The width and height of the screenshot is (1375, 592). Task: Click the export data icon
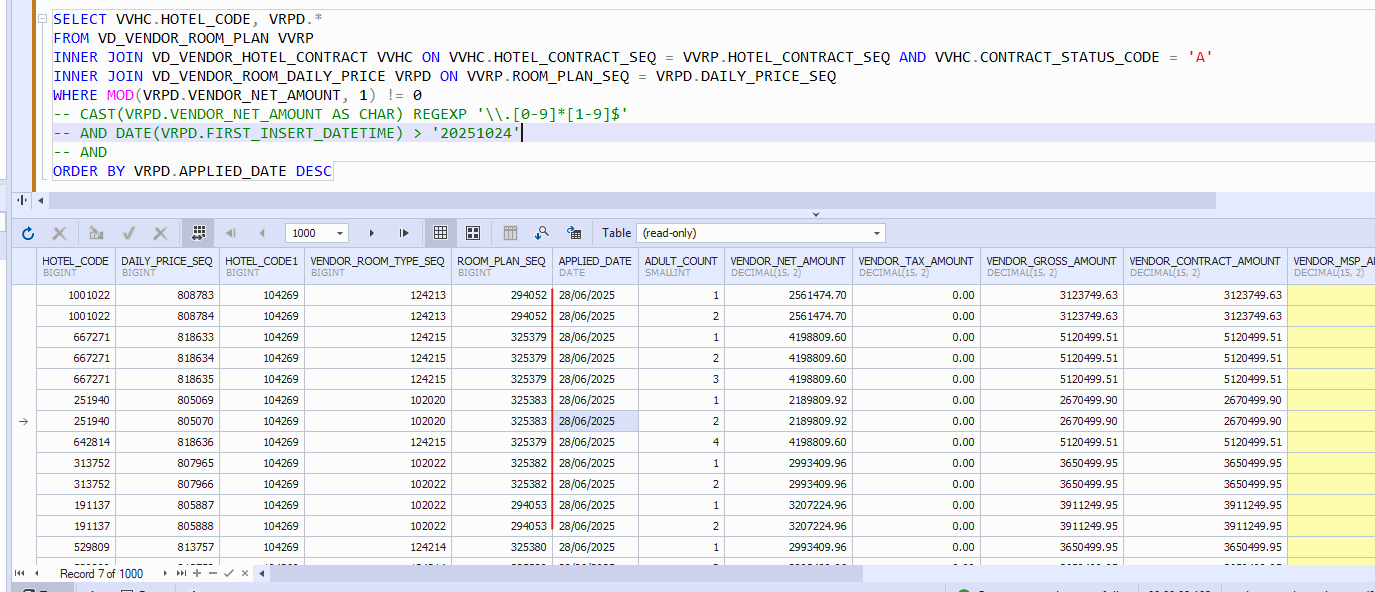[574, 233]
